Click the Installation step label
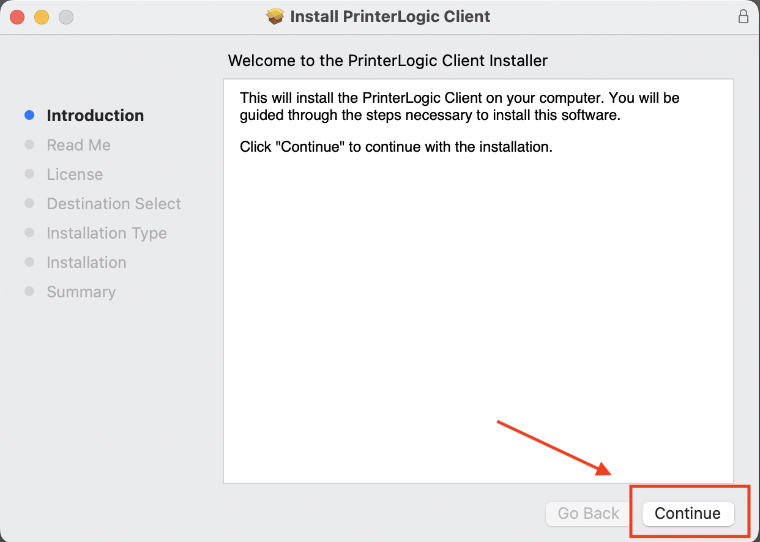Screen dimensions: 760x542 coord(86,262)
